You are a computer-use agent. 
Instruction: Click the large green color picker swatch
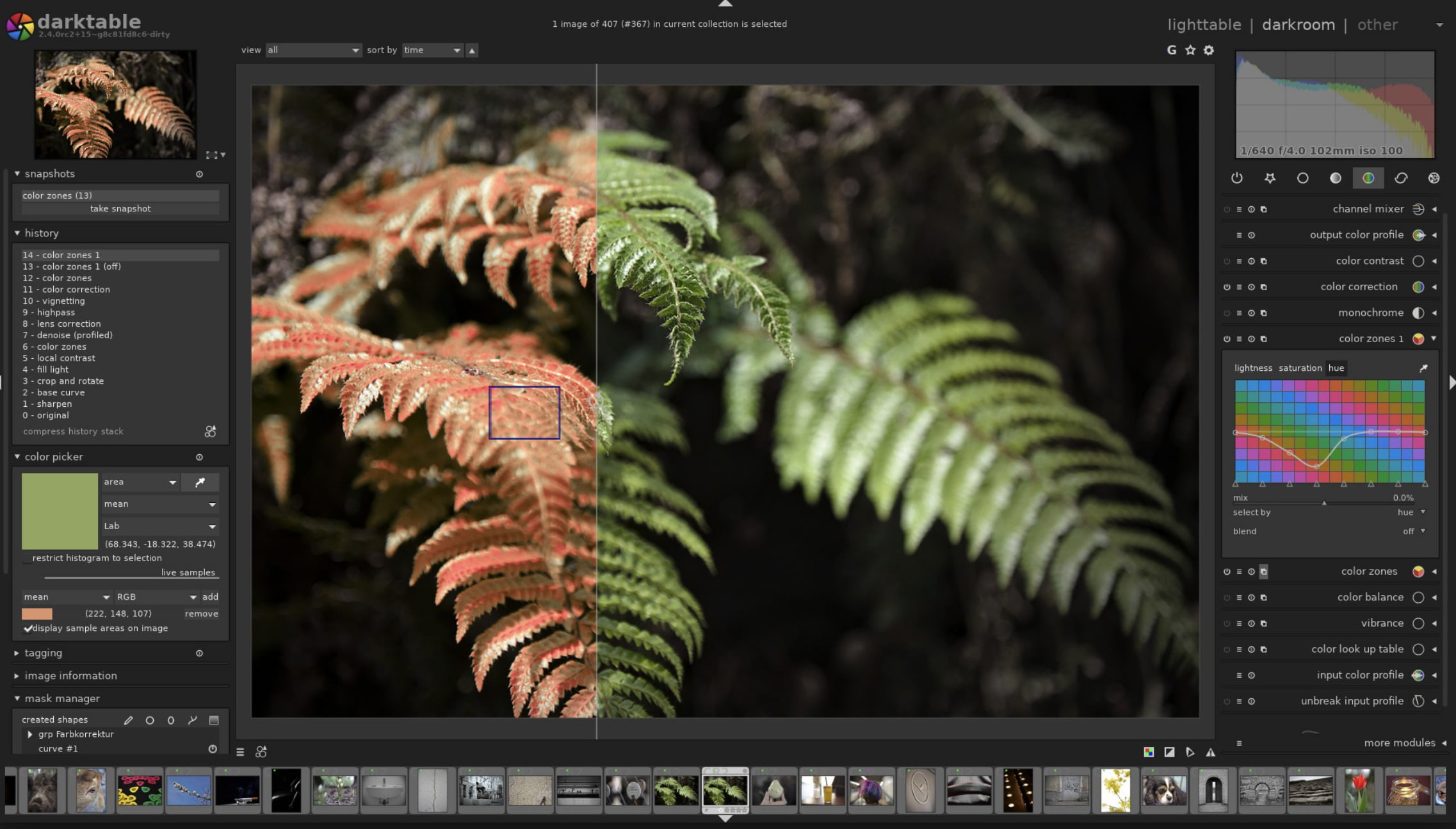(60, 511)
